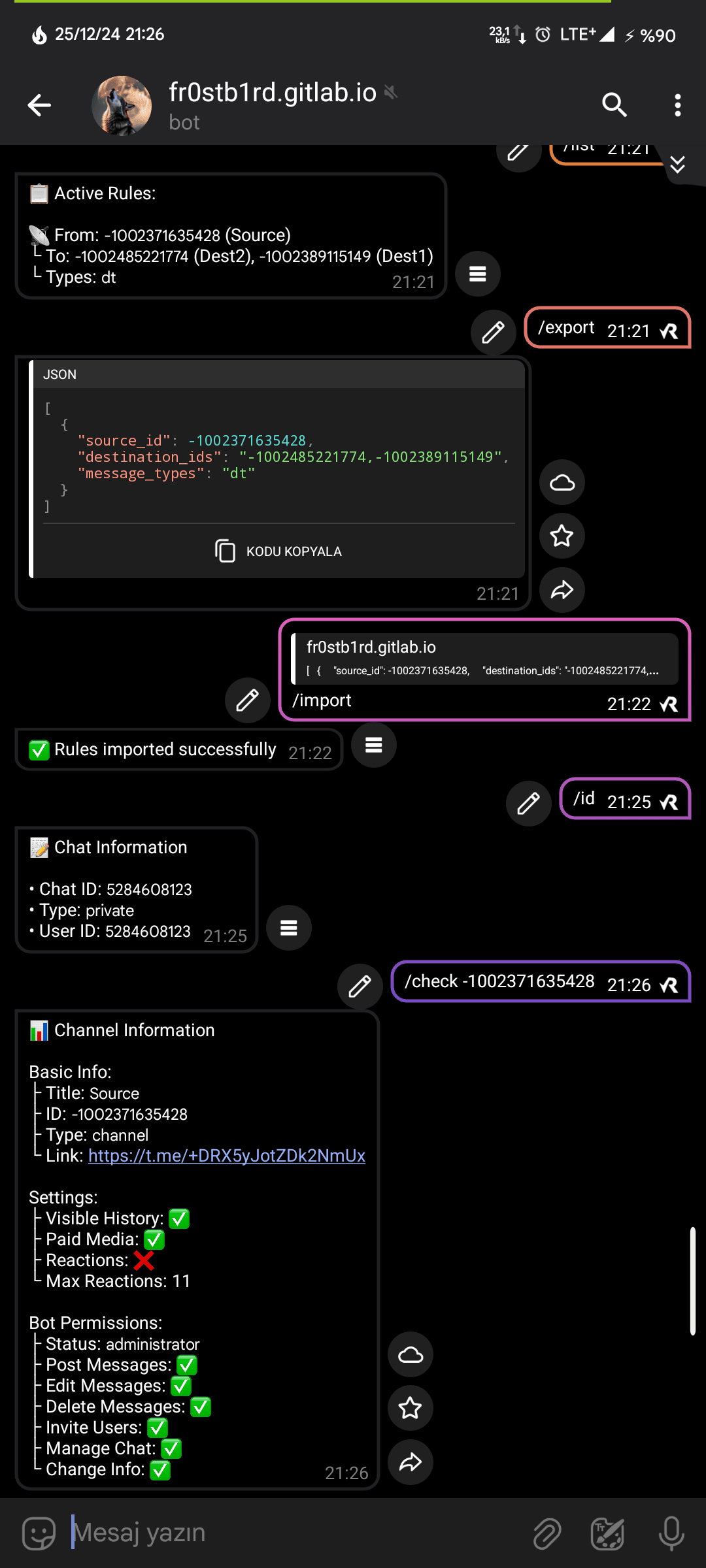Save JSON message to cloud icon

(x=562, y=483)
